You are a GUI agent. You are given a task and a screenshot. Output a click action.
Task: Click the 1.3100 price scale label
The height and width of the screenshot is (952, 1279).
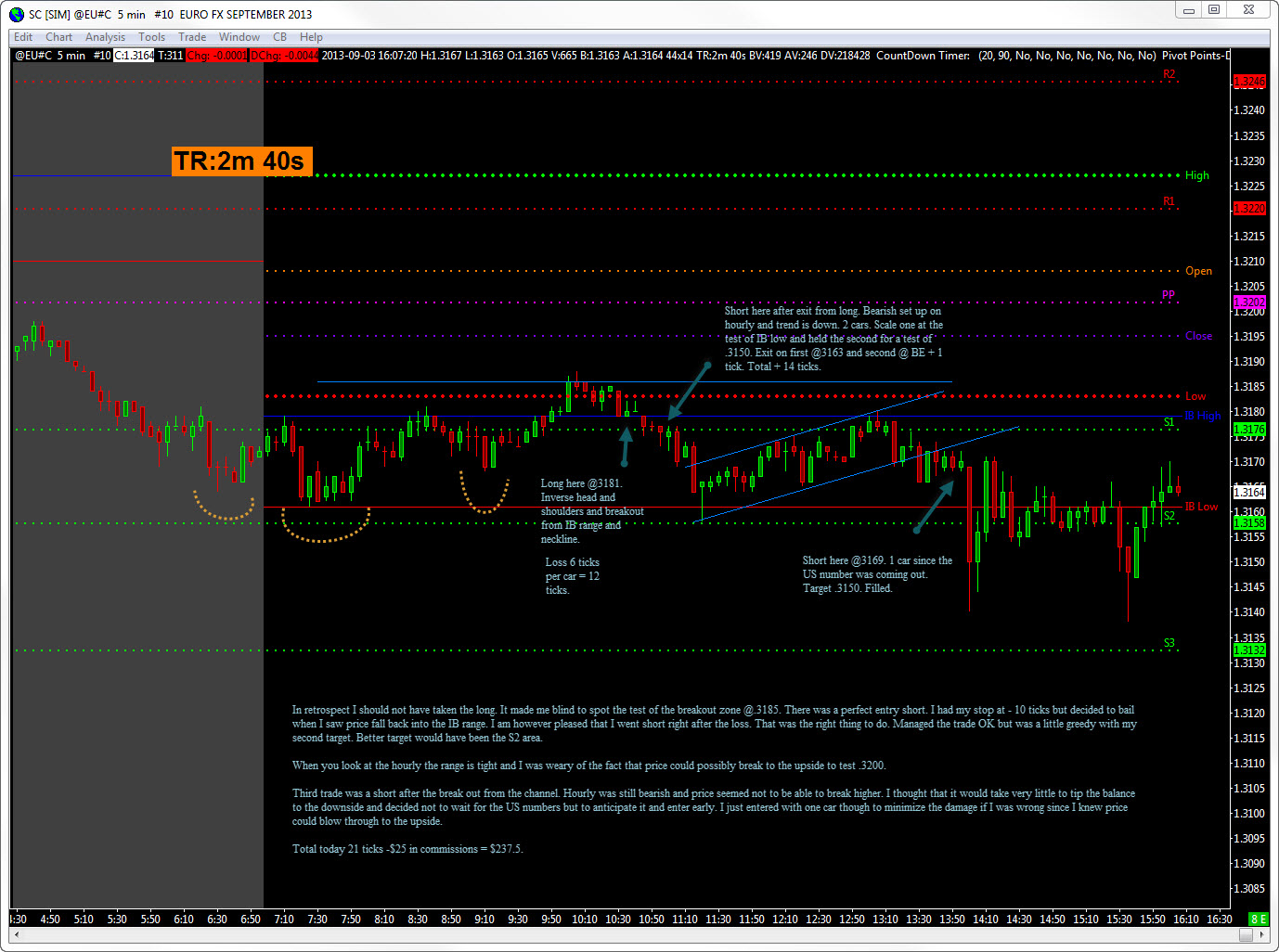(x=1248, y=814)
